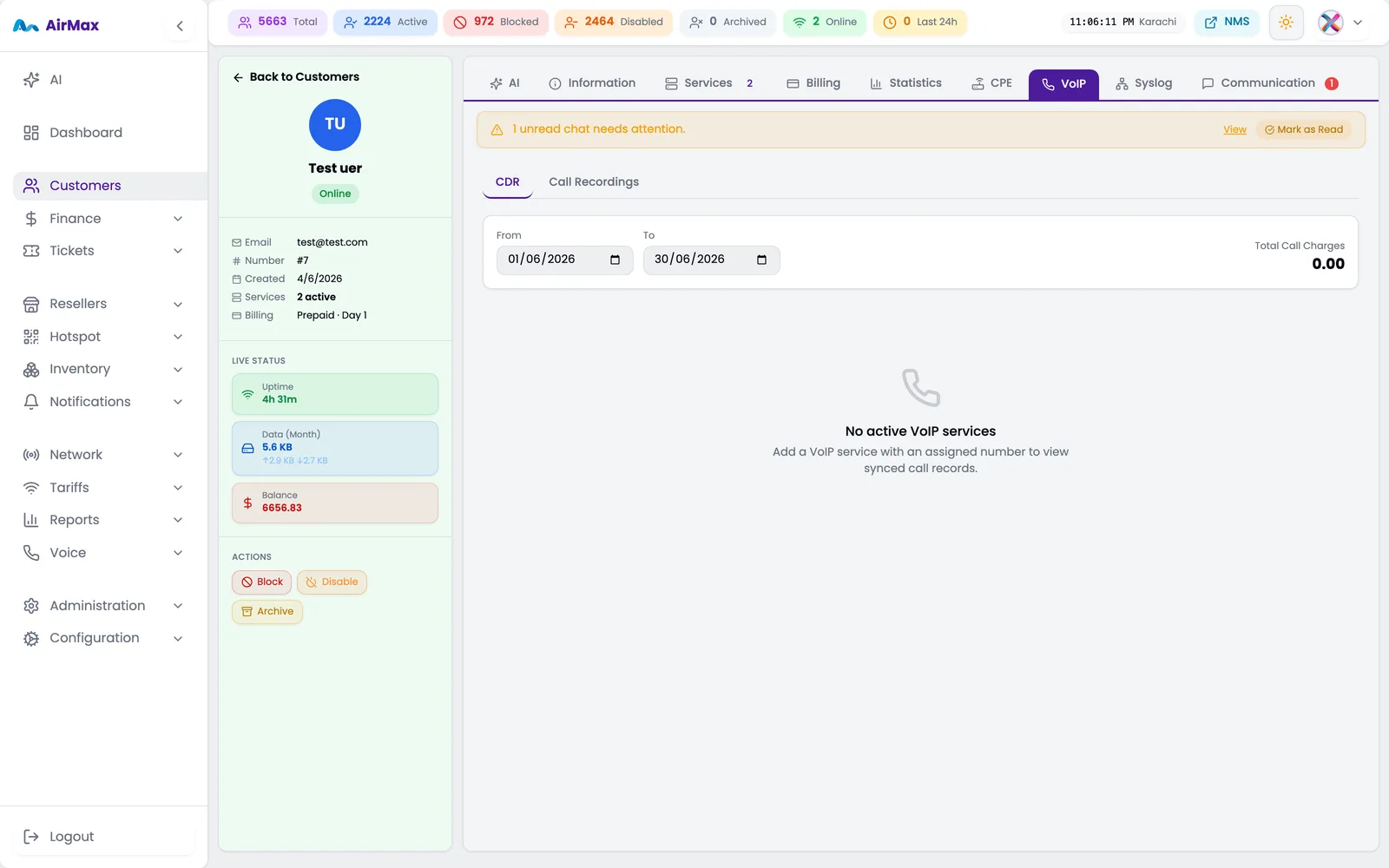The width and height of the screenshot is (1389, 868).
Task: Filter by 2464 Disabled customers
Action: (x=614, y=22)
